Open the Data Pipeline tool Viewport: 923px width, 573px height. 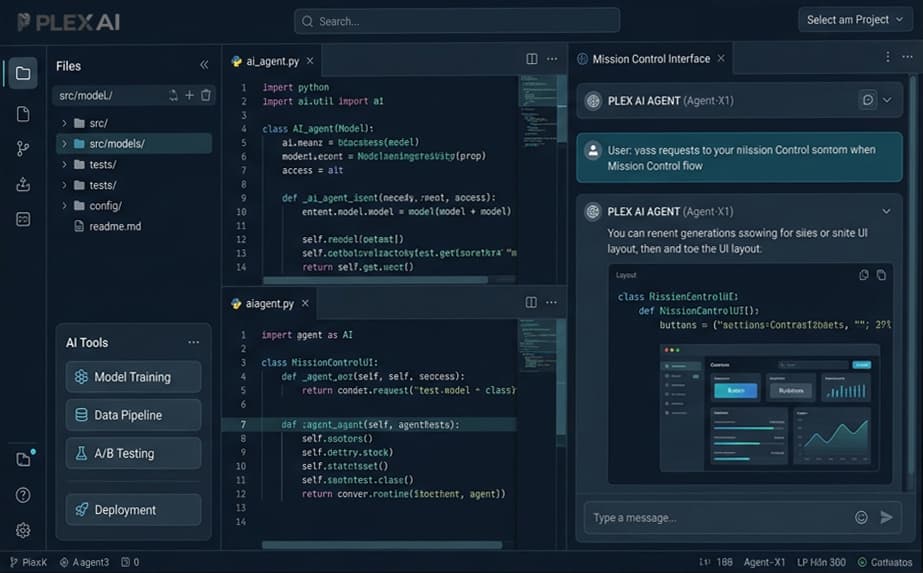pos(134,415)
